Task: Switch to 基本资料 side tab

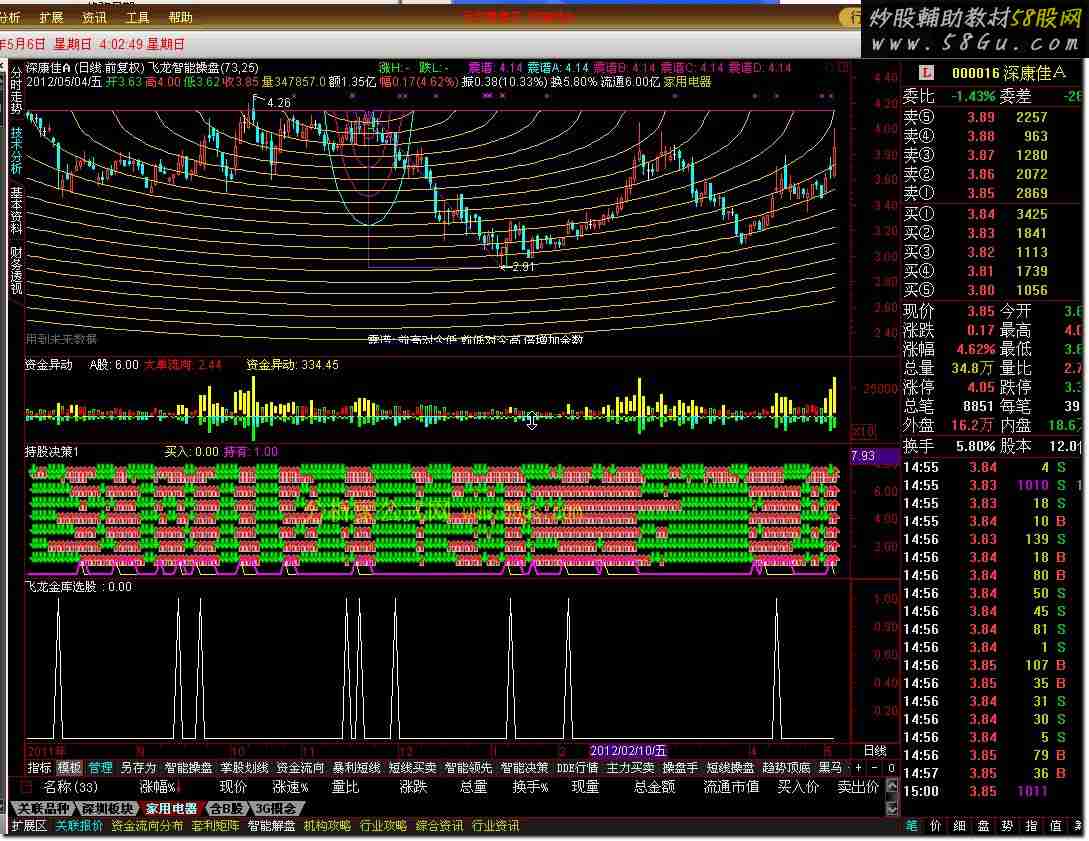Action: [x=16, y=208]
